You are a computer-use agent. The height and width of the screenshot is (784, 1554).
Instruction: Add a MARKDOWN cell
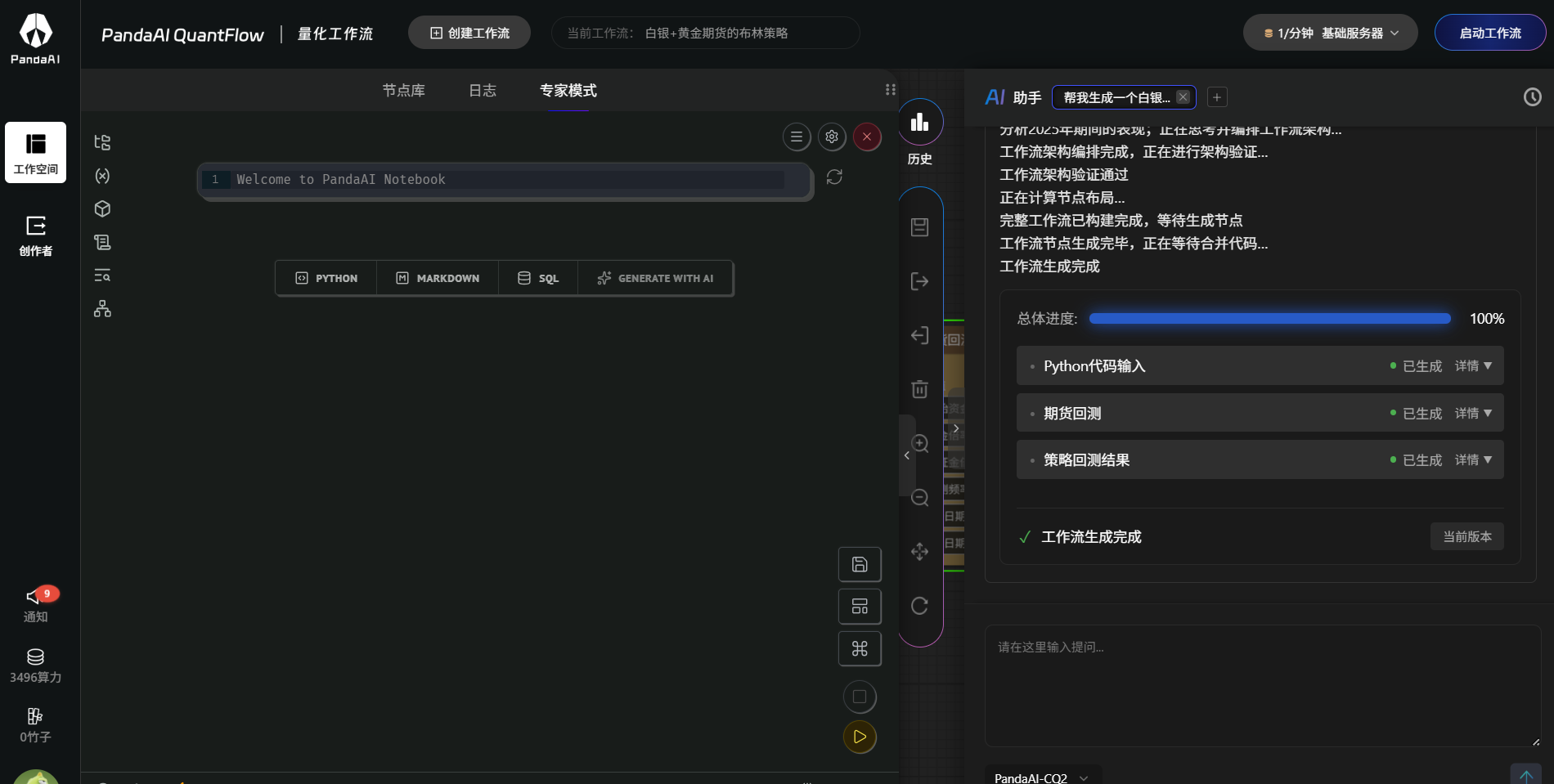pos(438,278)
